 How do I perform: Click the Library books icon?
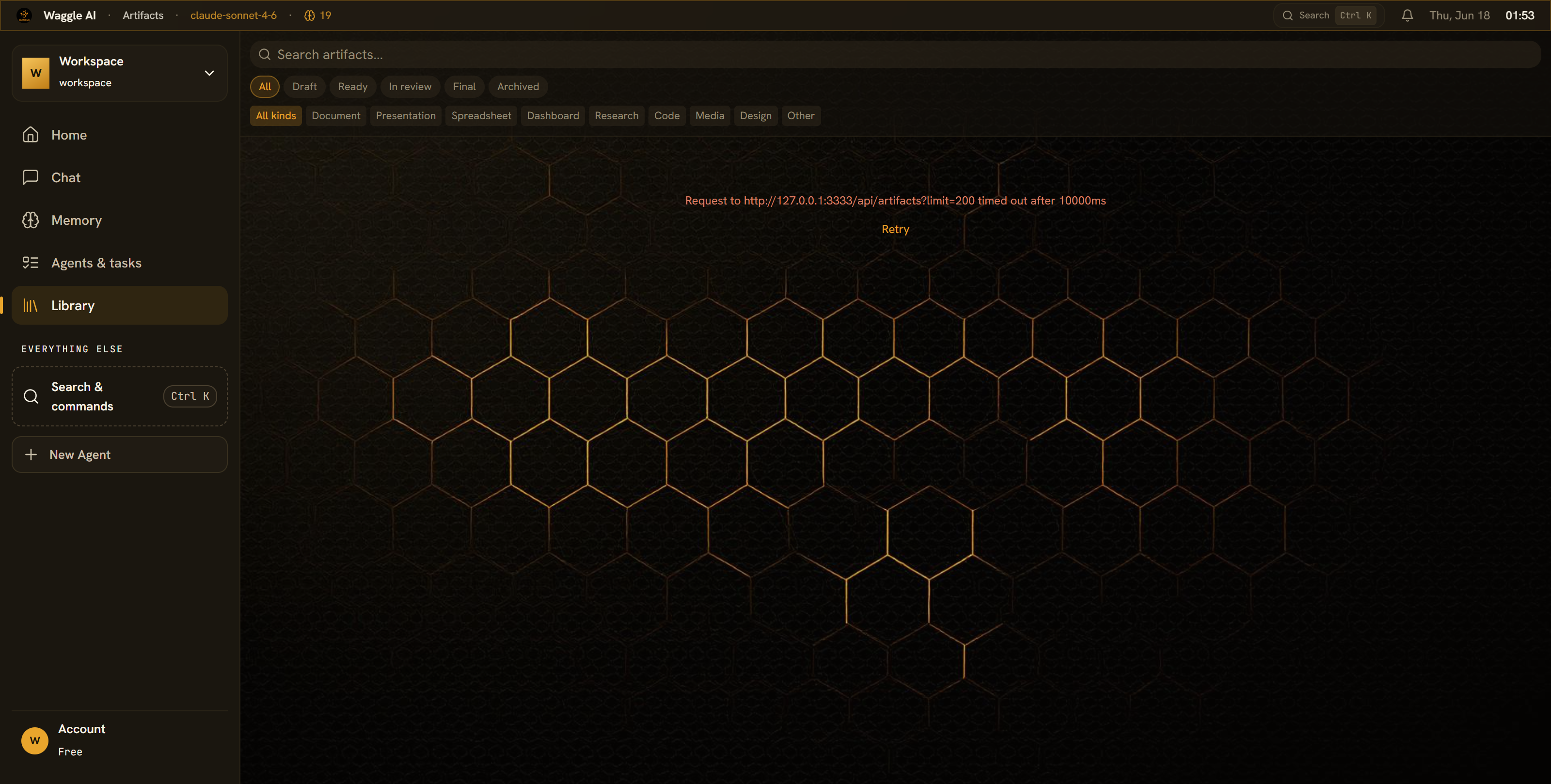(30, 305)
